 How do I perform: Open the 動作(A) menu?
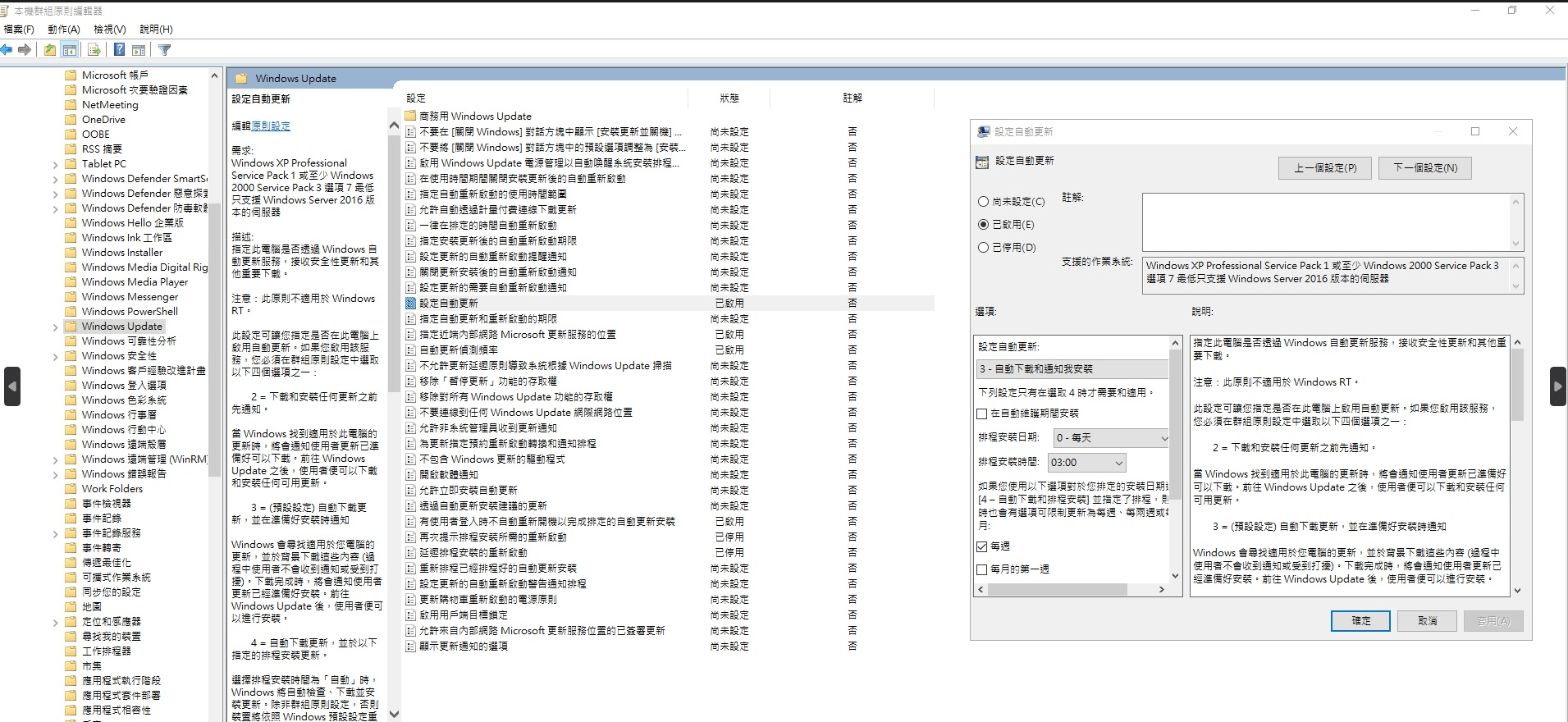pos(63,30)
